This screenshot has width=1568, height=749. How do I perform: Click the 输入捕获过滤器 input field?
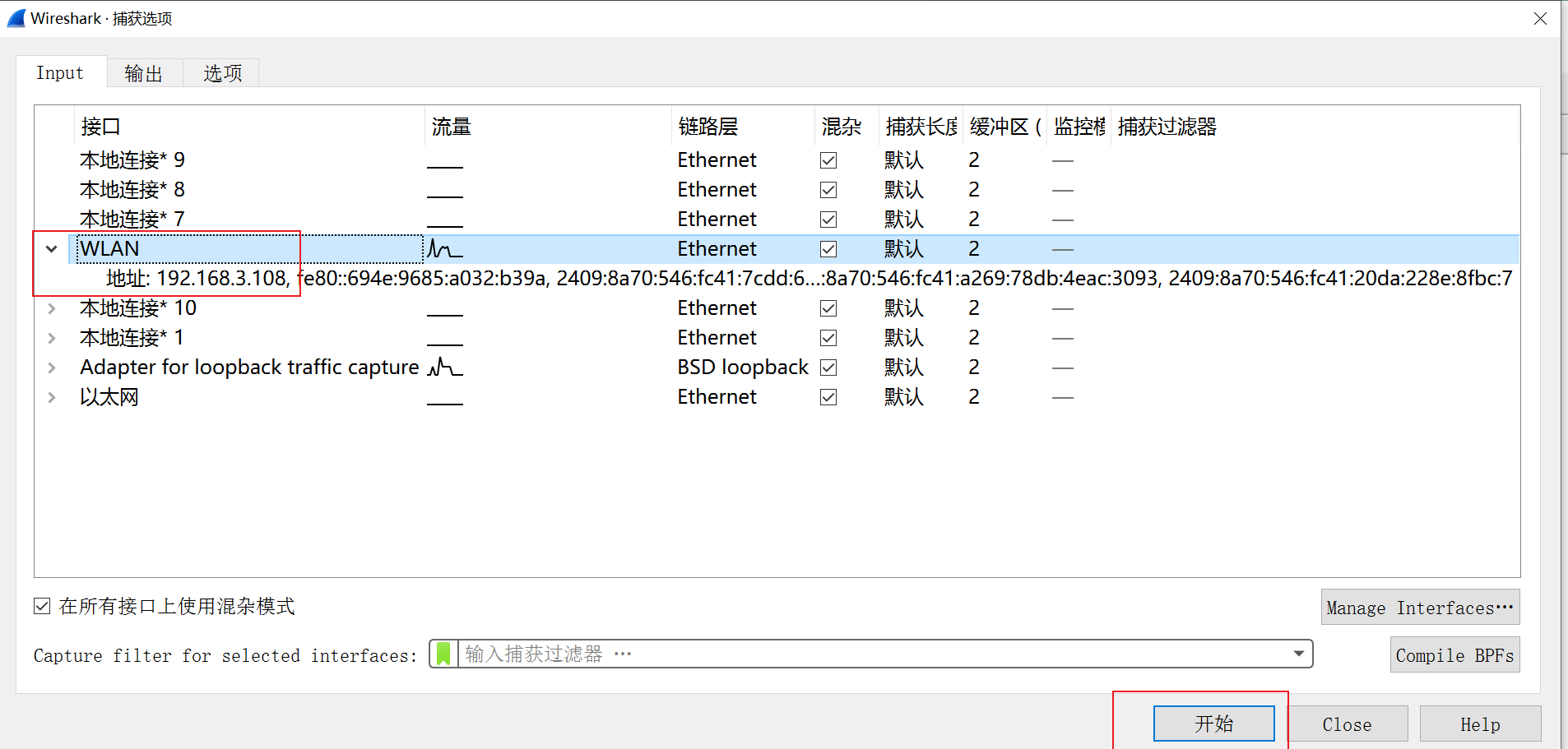tap(870, 654)
